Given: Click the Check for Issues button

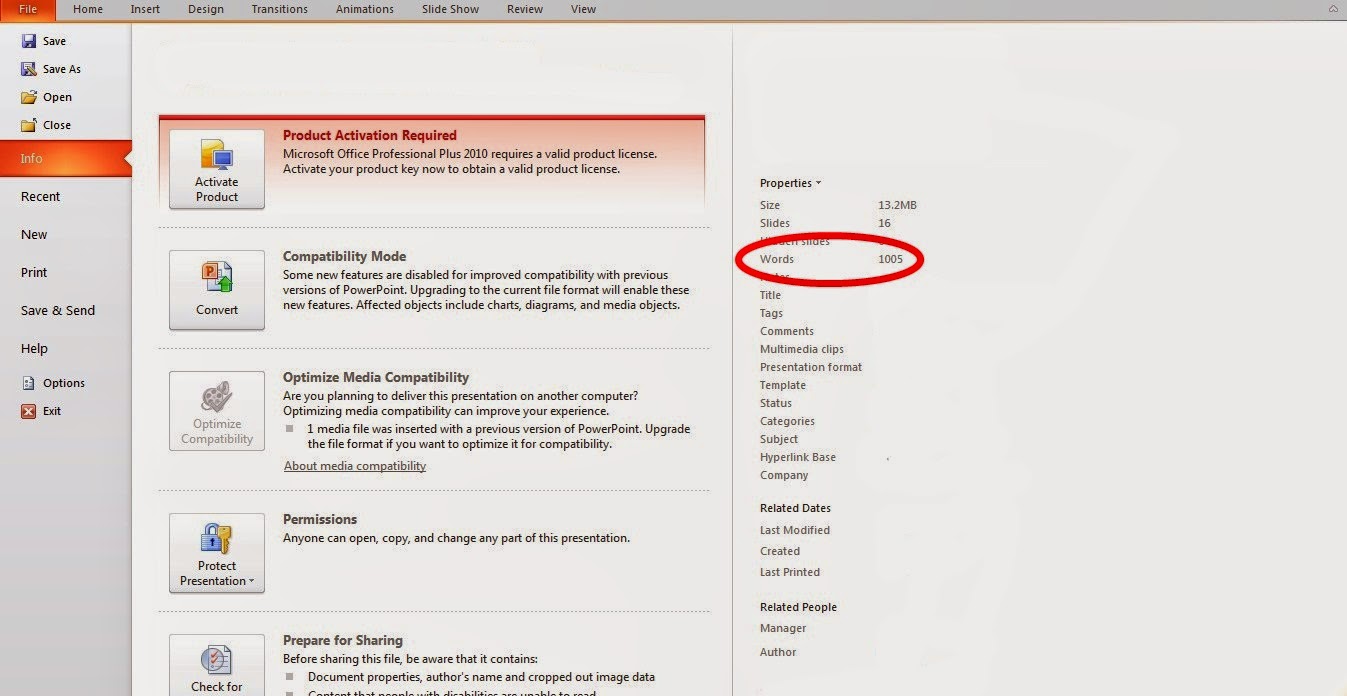Looking at the screenshot, I should click(217, 665).
